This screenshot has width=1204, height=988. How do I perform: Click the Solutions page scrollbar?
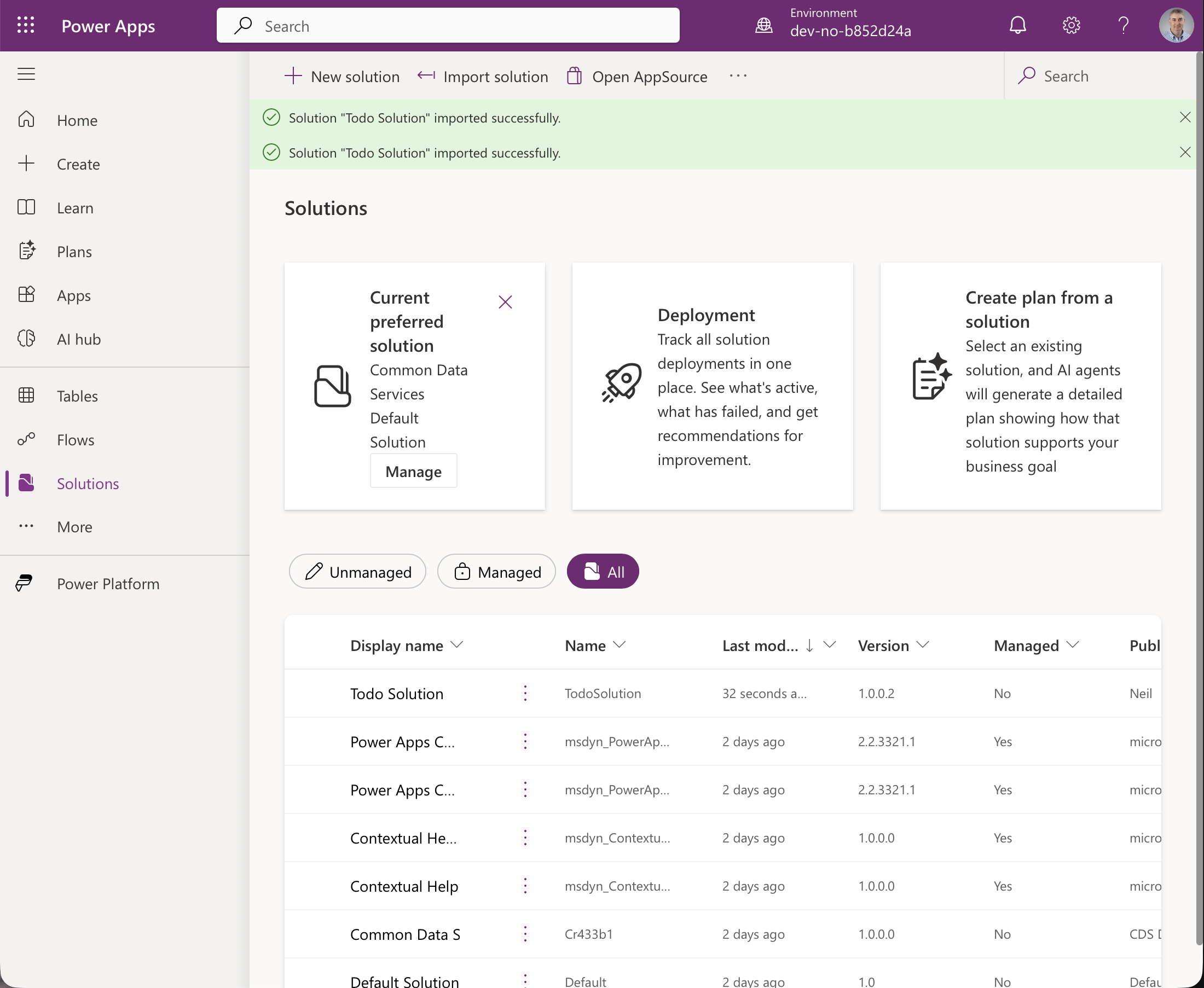(x=1200, y=498)
